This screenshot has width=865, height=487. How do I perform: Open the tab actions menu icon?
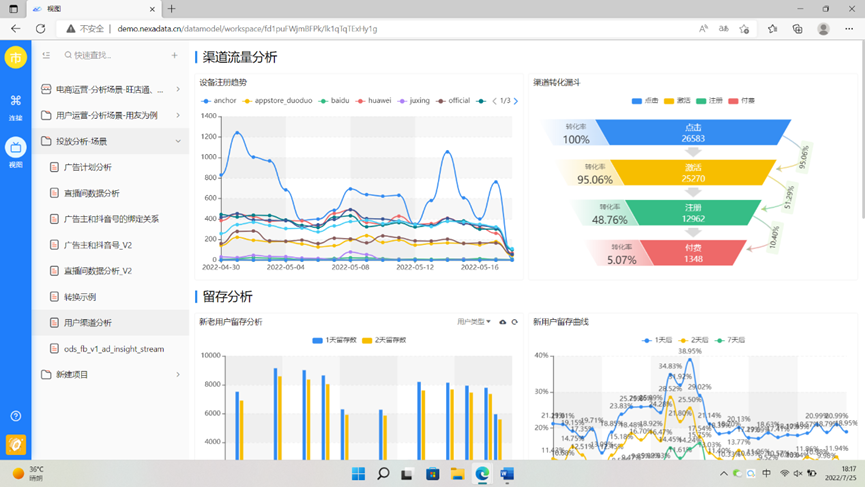(x=13, y=9)
